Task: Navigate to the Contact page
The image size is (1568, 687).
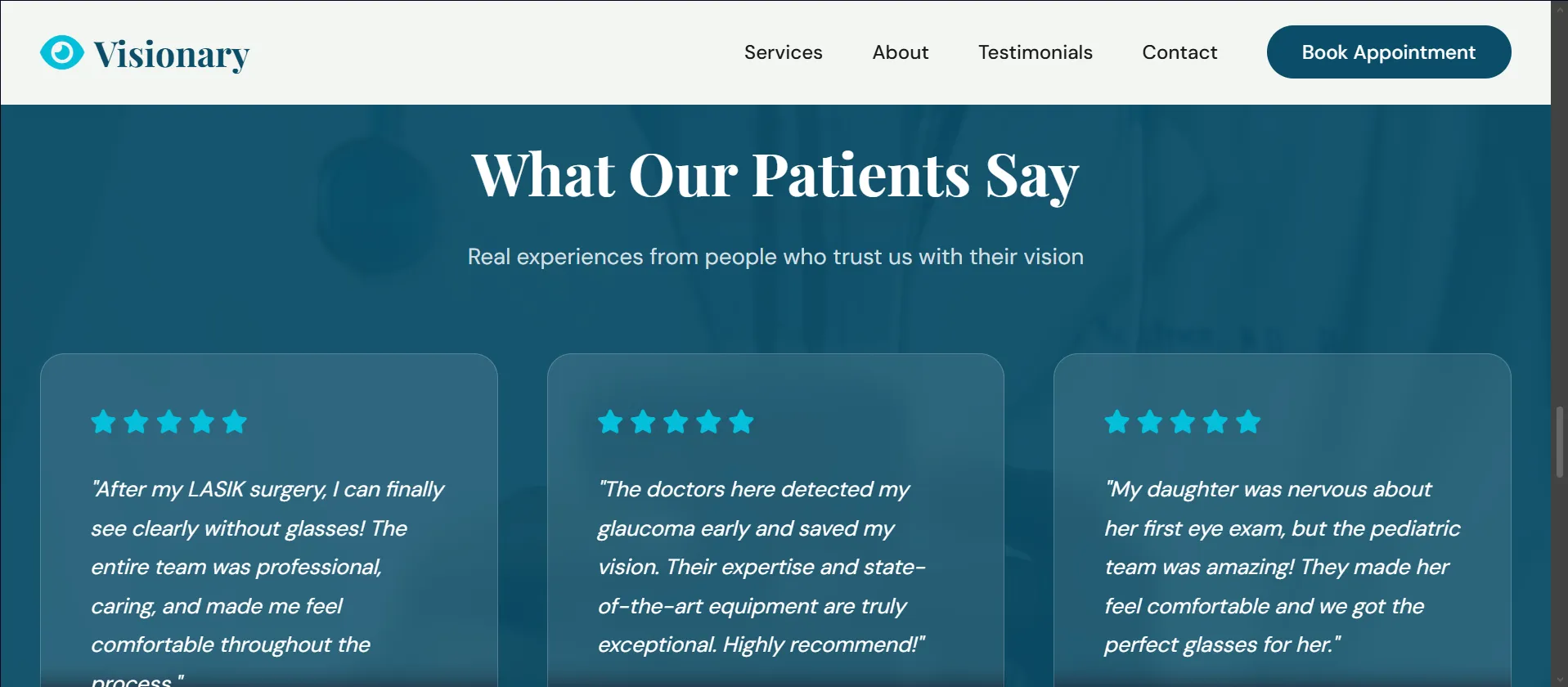Action: tap(1179, 52)
